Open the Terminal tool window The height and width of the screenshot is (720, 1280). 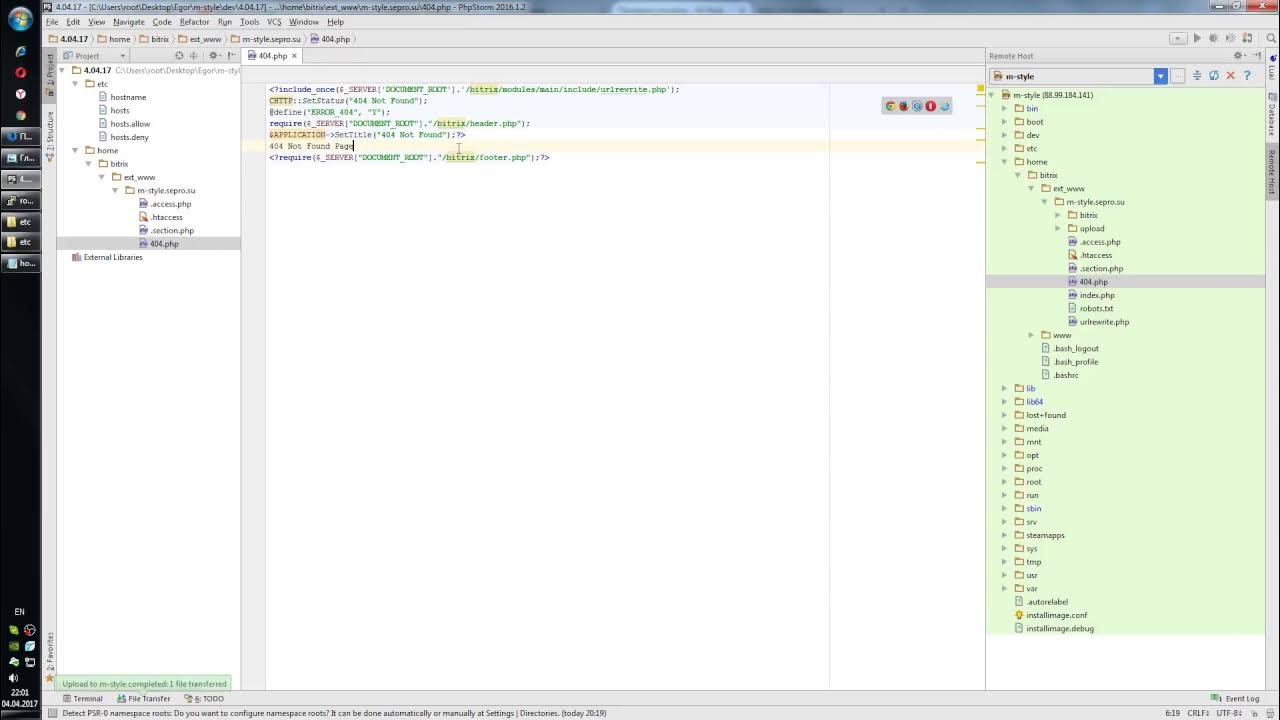coord(82,698)
